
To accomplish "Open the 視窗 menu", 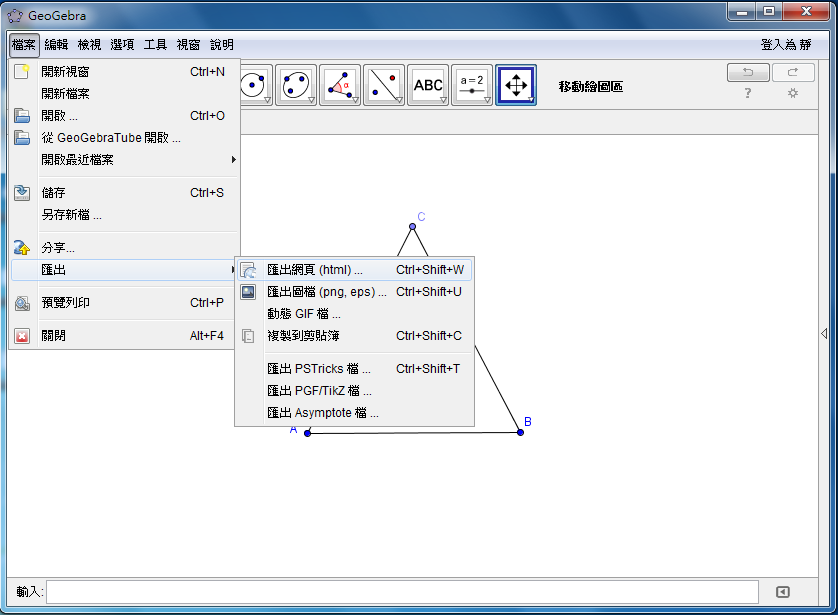I will (x=189, y=45).
